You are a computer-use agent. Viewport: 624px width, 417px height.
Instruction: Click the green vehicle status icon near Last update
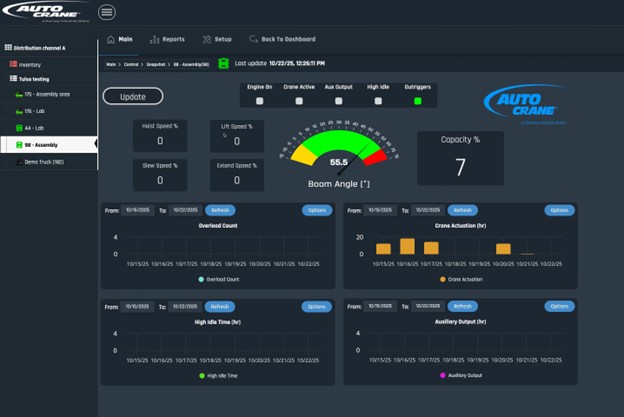[224, 63]
